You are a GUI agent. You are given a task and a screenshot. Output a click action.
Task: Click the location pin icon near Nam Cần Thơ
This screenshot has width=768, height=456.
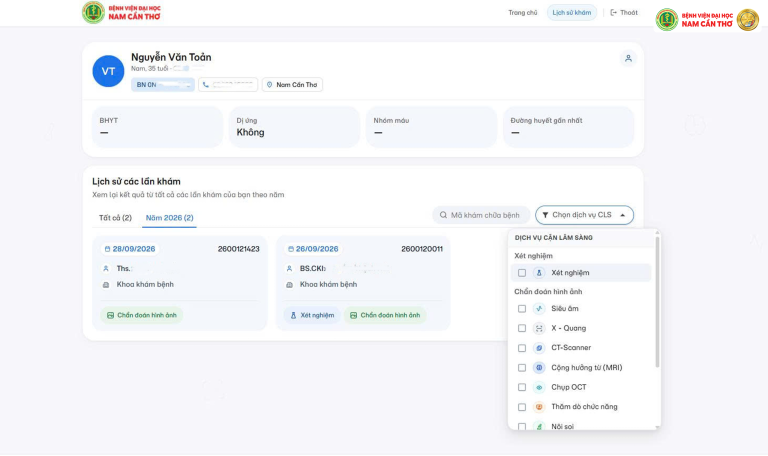click(x=269, y=85)
